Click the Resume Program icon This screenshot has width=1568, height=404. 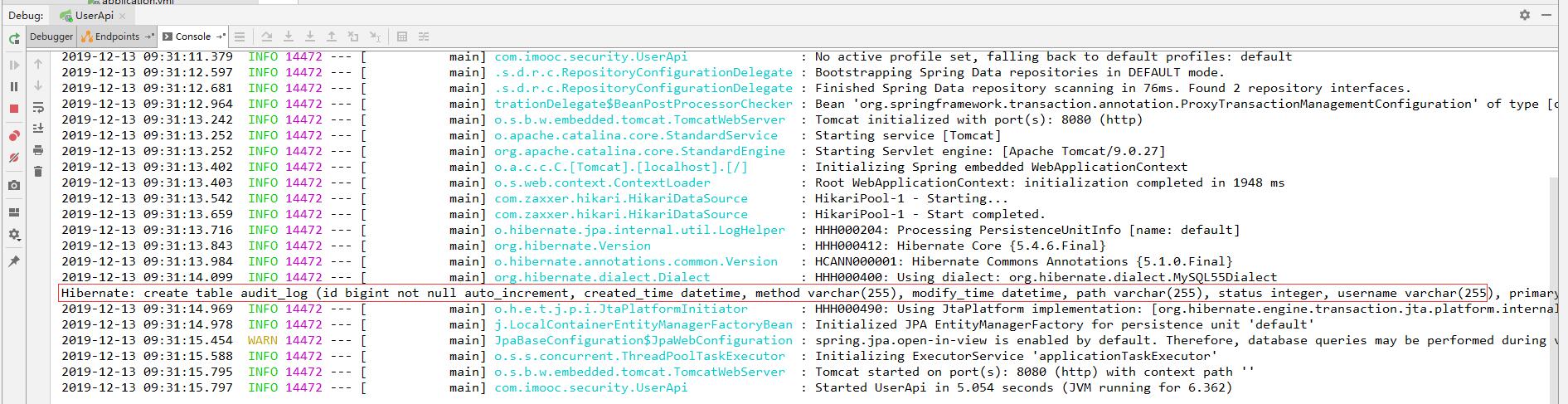[14, 65]
